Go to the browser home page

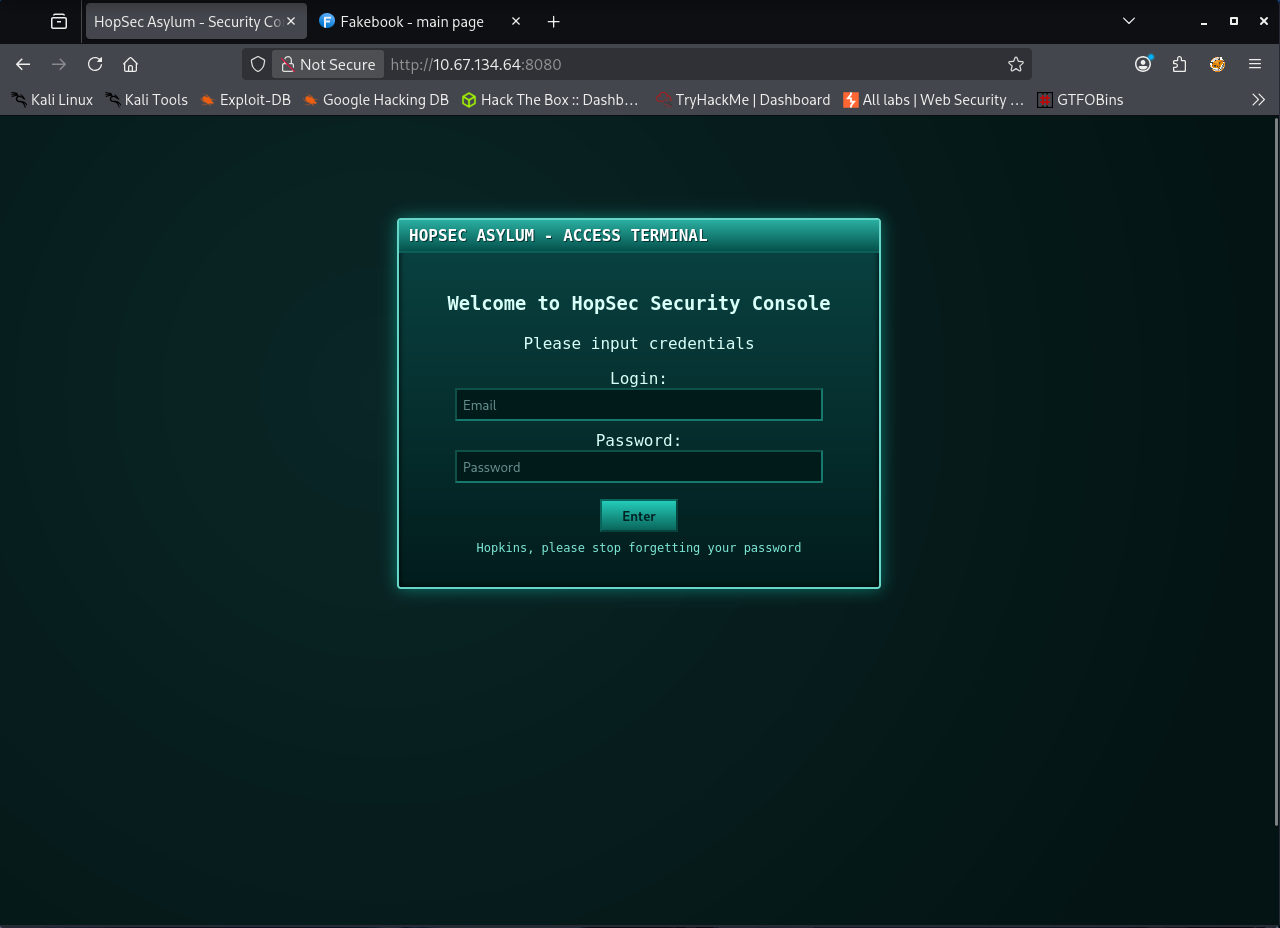[130, 64]
